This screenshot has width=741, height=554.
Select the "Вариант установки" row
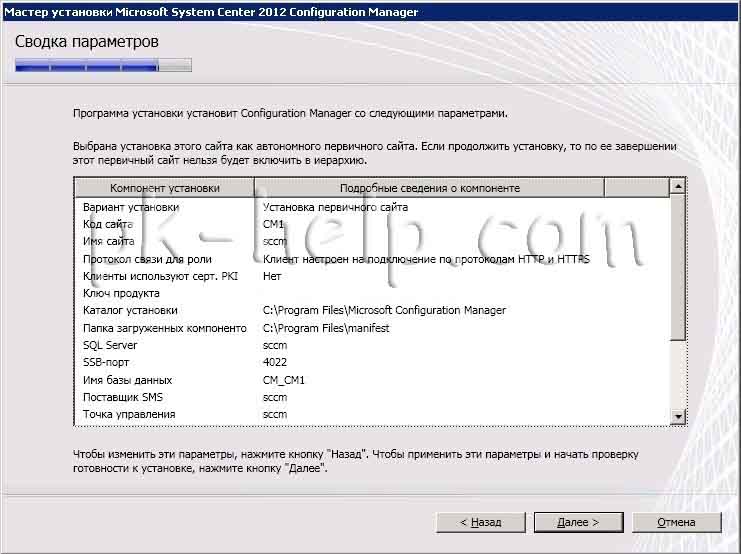[372, 207]
